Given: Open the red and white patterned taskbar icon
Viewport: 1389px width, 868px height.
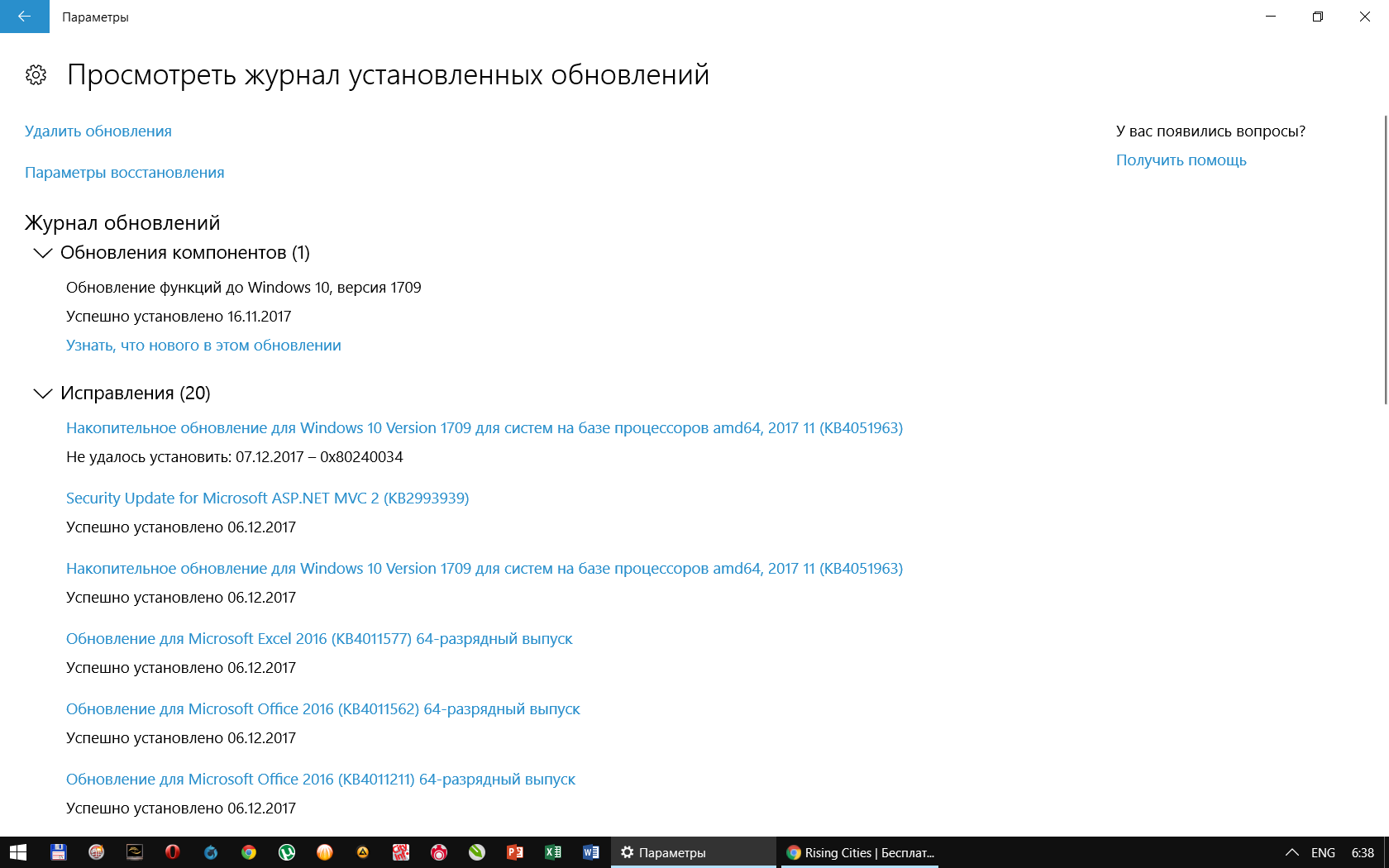Looking at the screenshot, I should pos(400,852).
